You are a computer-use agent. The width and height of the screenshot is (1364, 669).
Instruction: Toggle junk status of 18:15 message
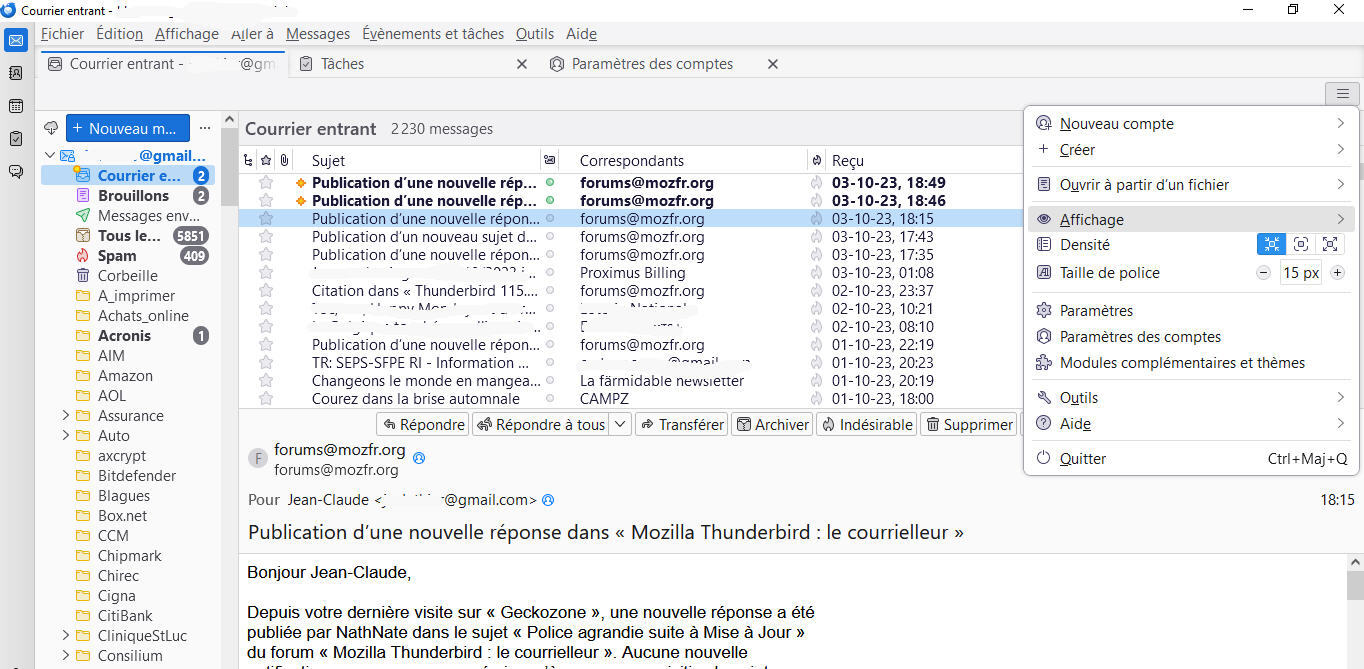[x=816, y=219]
